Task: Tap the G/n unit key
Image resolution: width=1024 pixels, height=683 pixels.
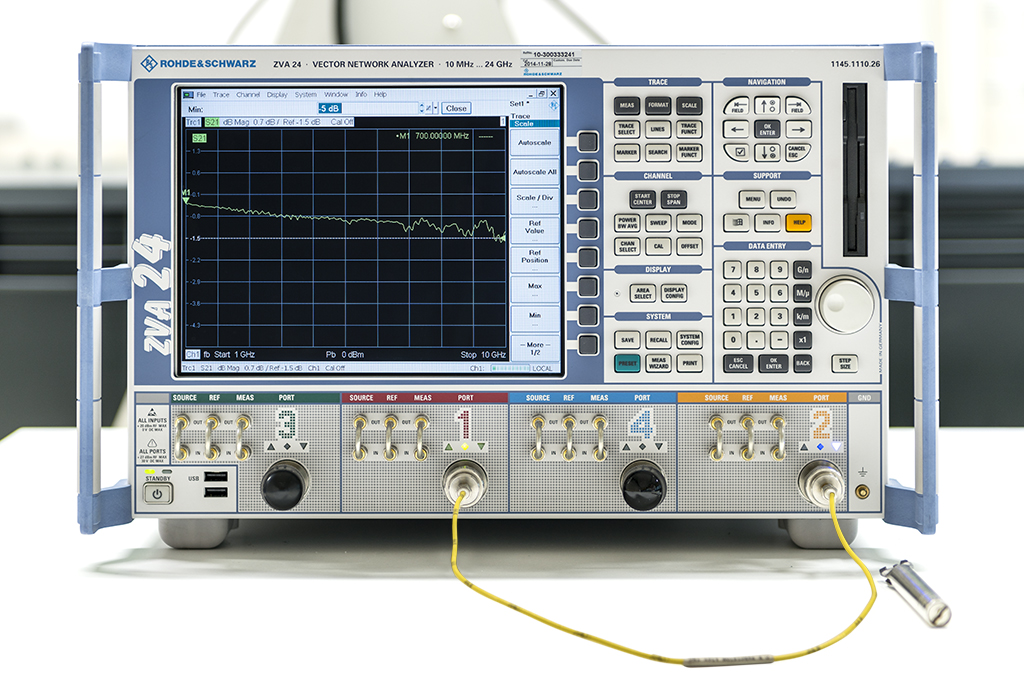Action: [803, 269]
